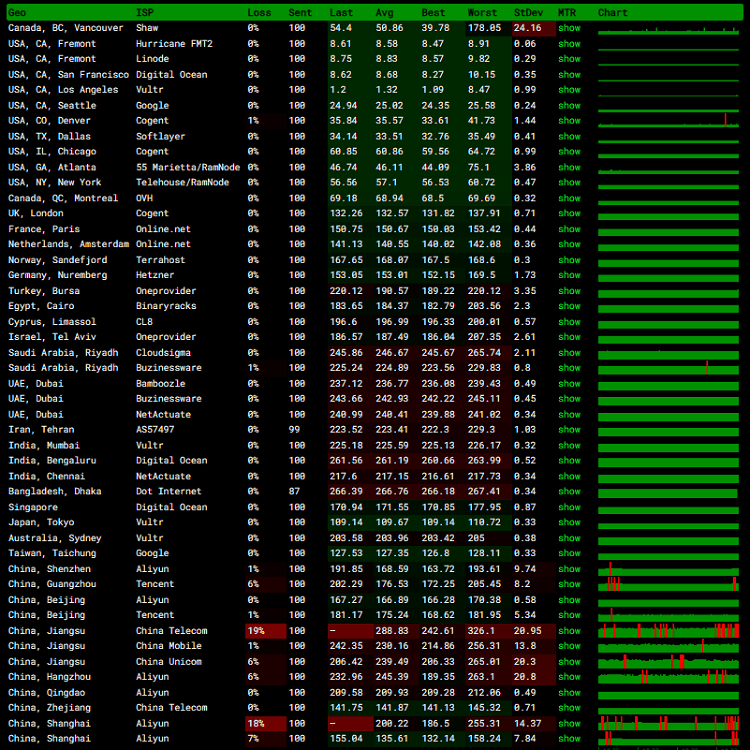Click the 19% loss cell for China Telecom
Viewport: 750px width, 750px height.
(x=254, y=631)
